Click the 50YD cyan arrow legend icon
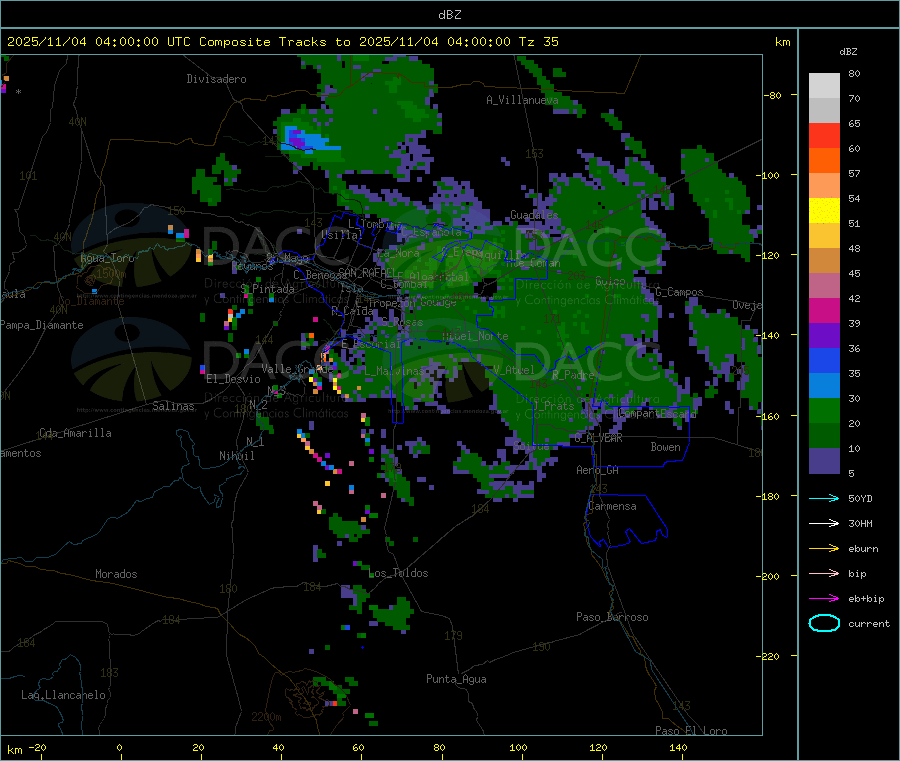900x761 pixels. point(824,498)
